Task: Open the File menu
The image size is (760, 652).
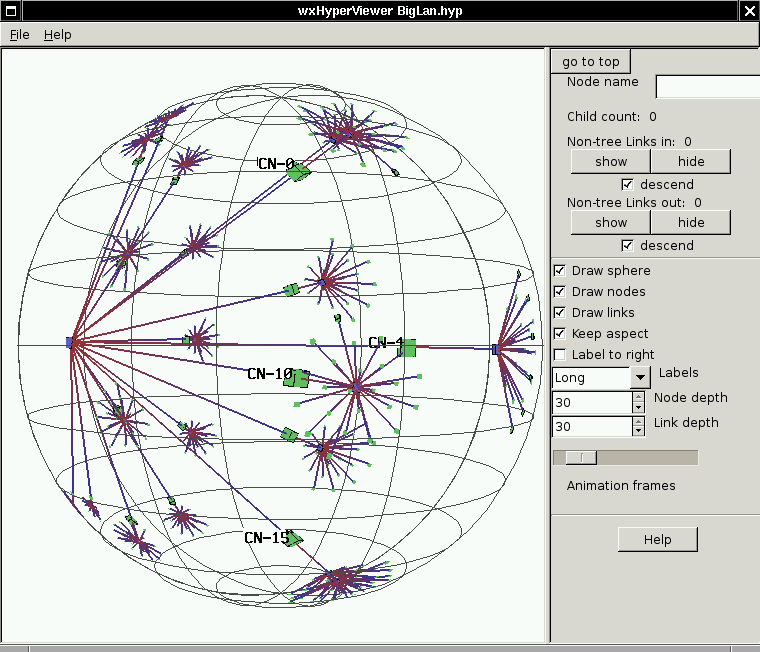Action: [19, 34]
